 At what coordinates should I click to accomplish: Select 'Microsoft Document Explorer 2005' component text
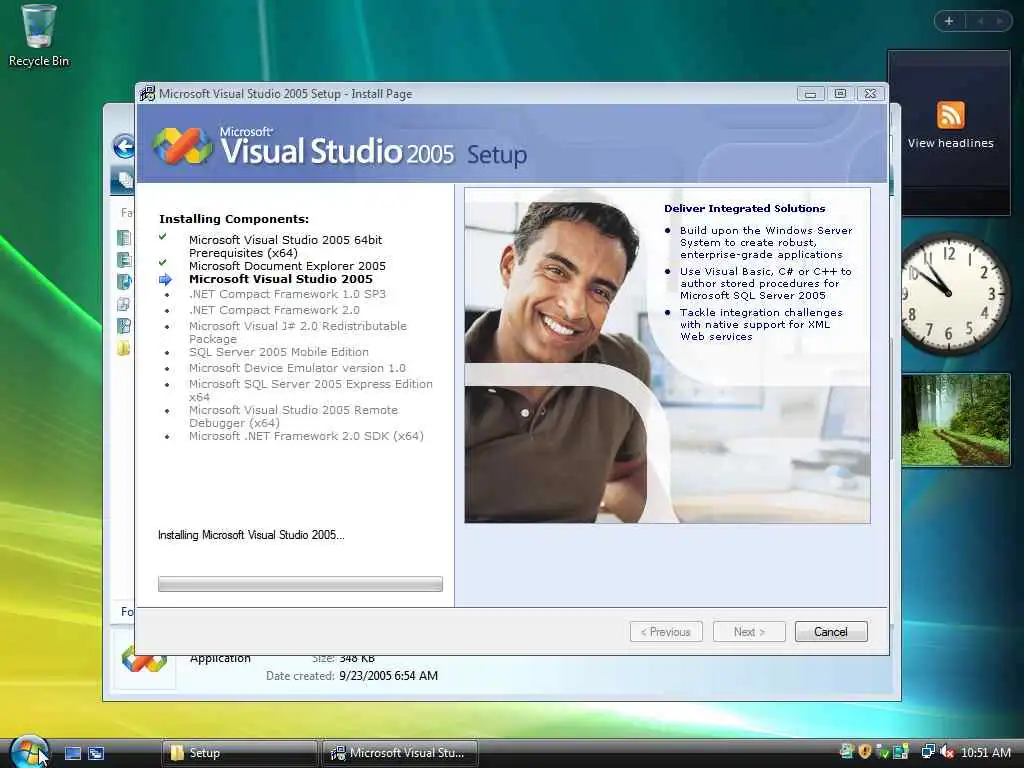(287, 266)
